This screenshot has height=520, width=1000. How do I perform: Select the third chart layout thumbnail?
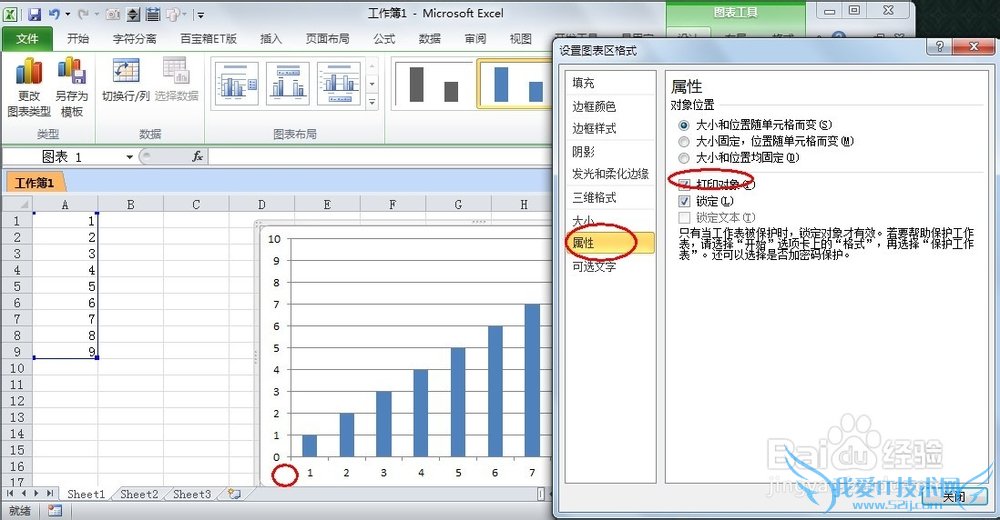[339, 84]
